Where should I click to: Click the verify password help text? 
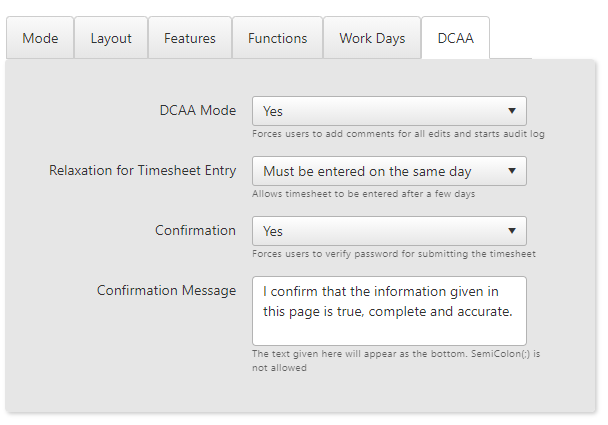coord(394,254)
